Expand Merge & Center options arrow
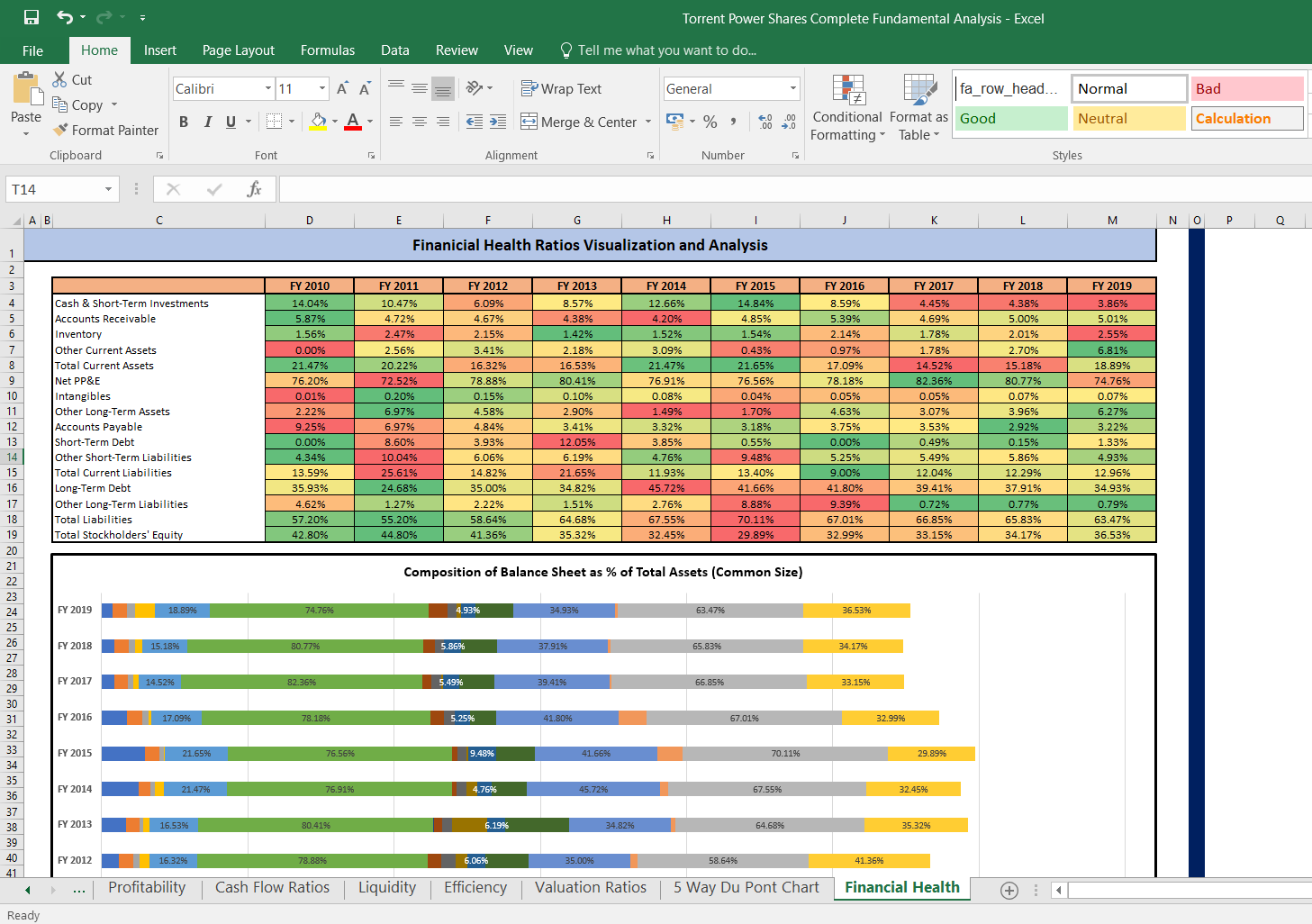 (648, 122)
